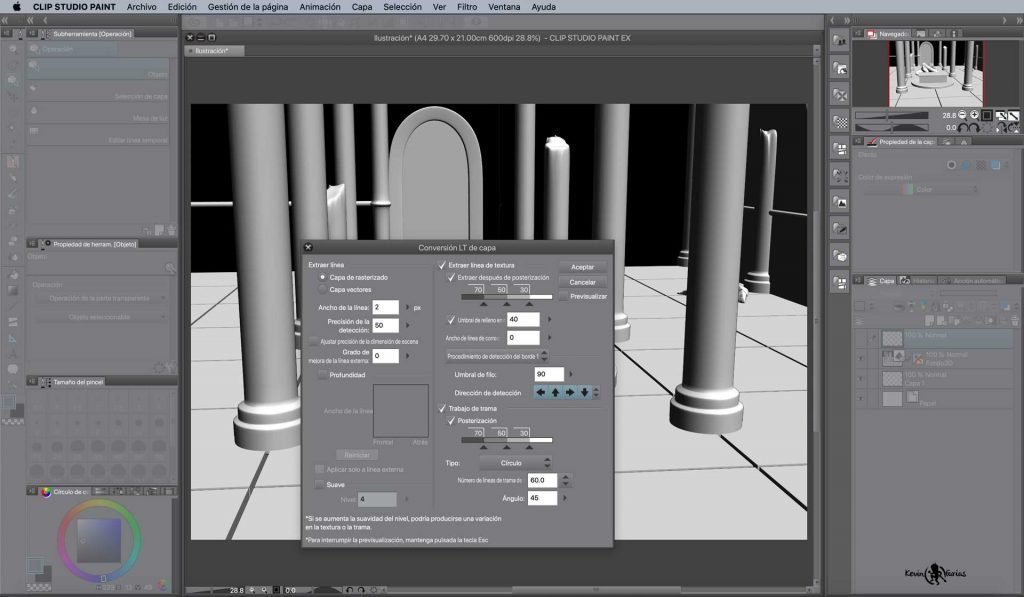Zoom in using Navigator plus magnifier
Screen dimensions: 1024x597
pos(974,115)
